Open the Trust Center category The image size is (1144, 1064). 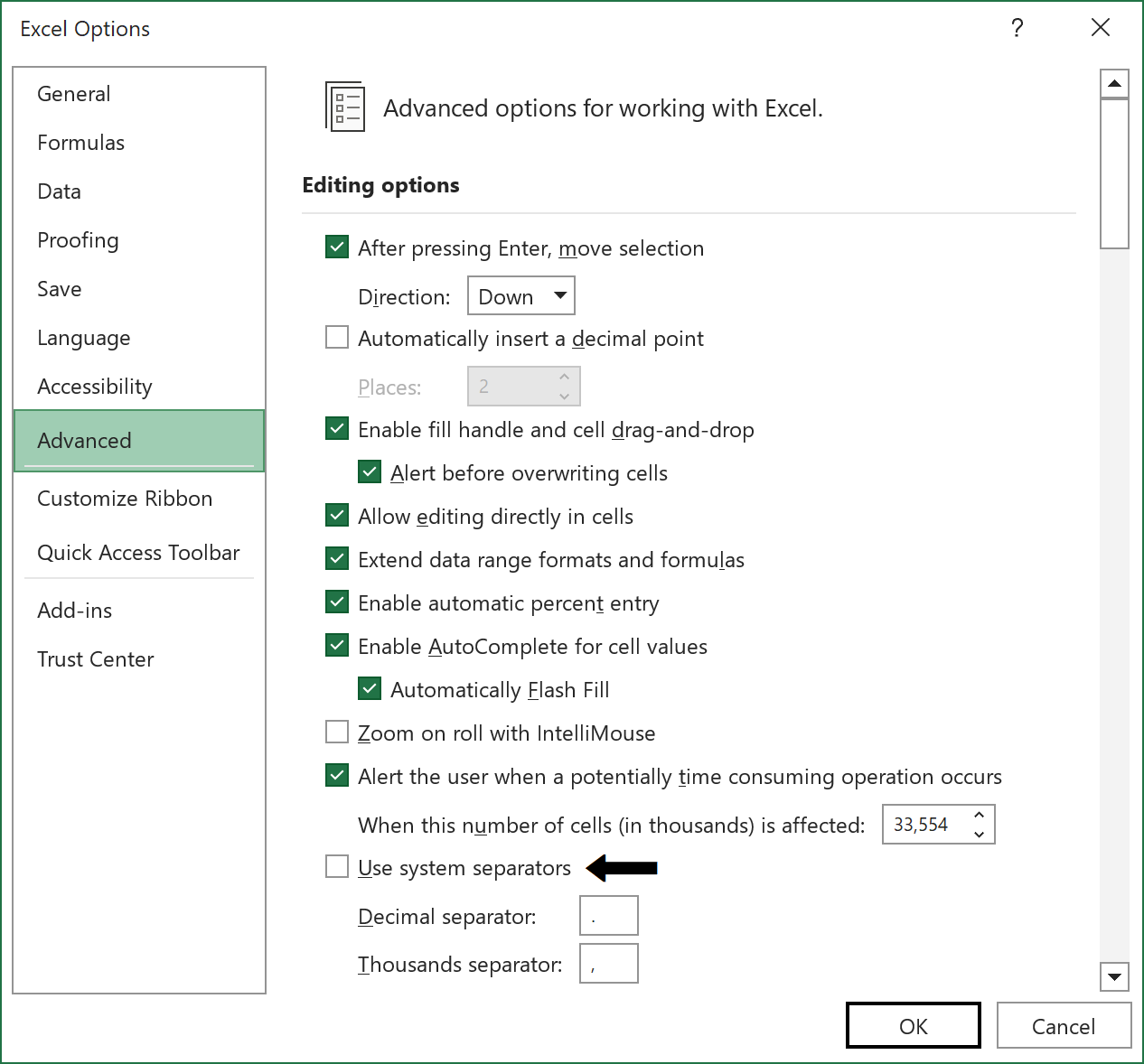[x=139, y=659]
